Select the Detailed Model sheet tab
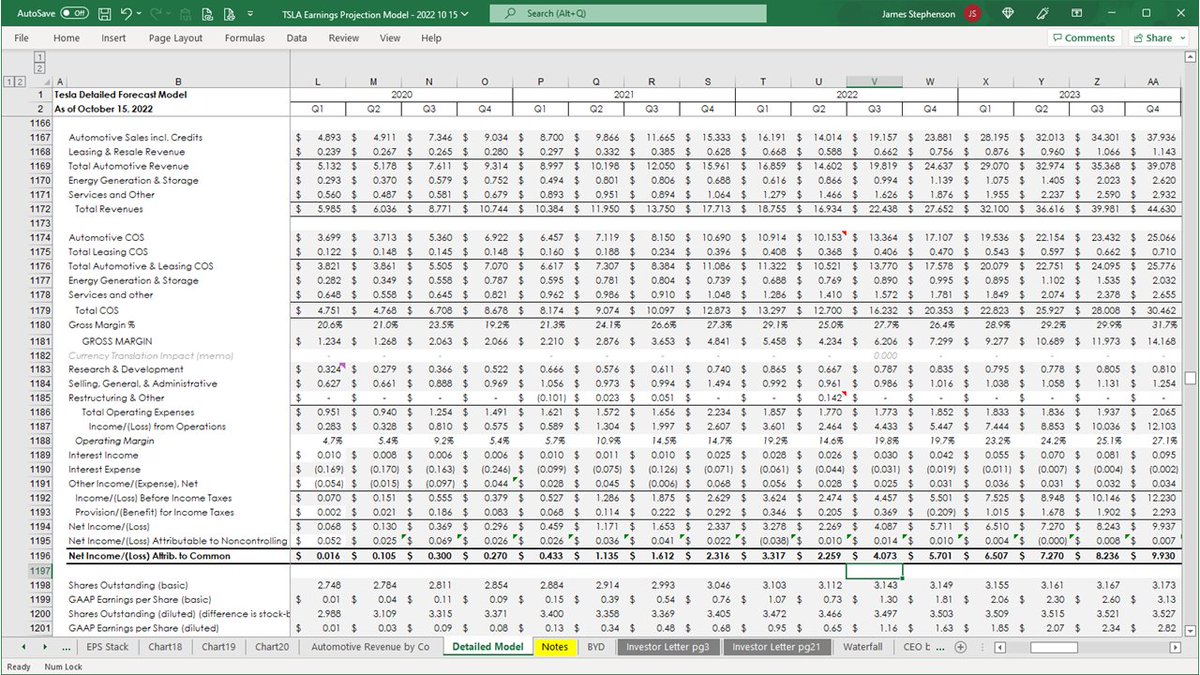 pyautogui.click(x=488, y=647)
